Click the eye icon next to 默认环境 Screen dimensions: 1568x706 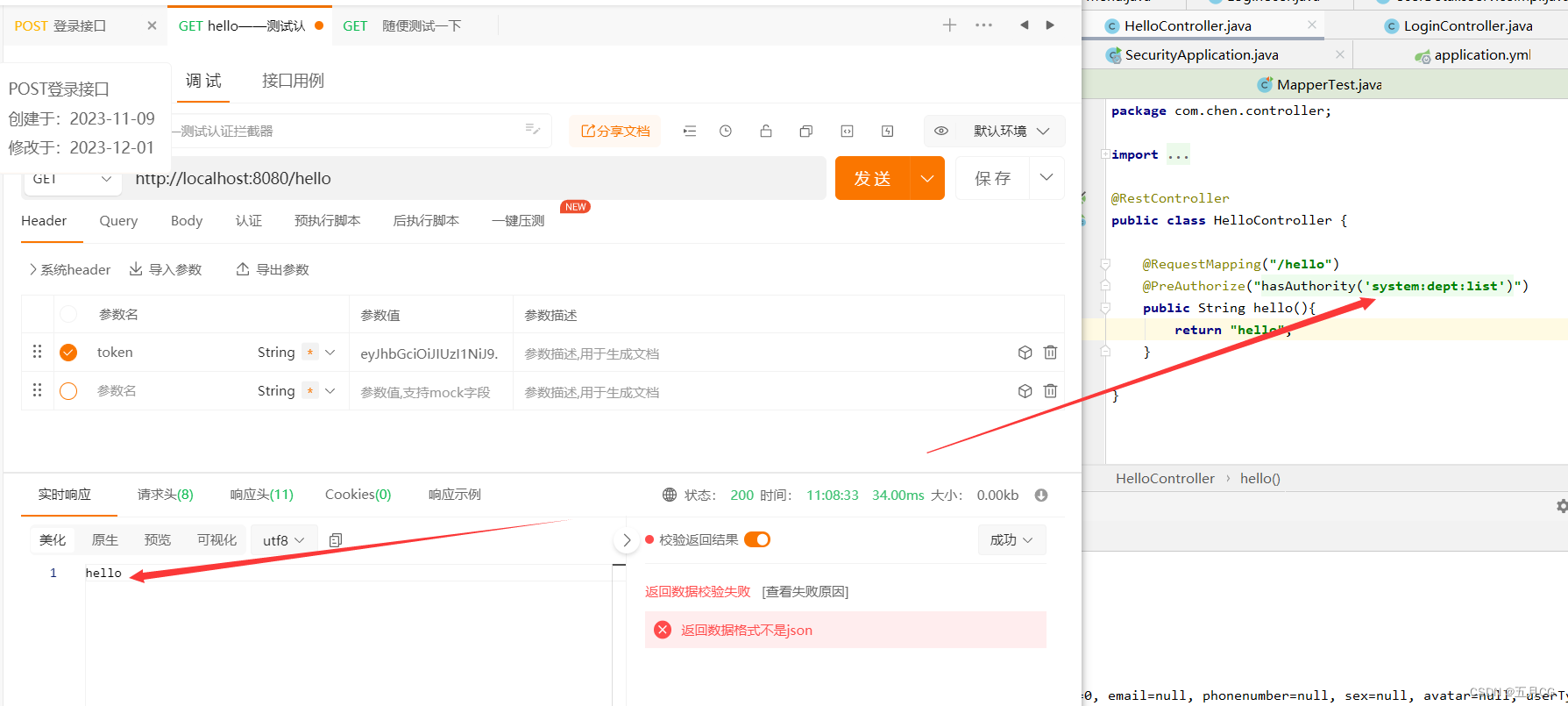coord(941,131)
